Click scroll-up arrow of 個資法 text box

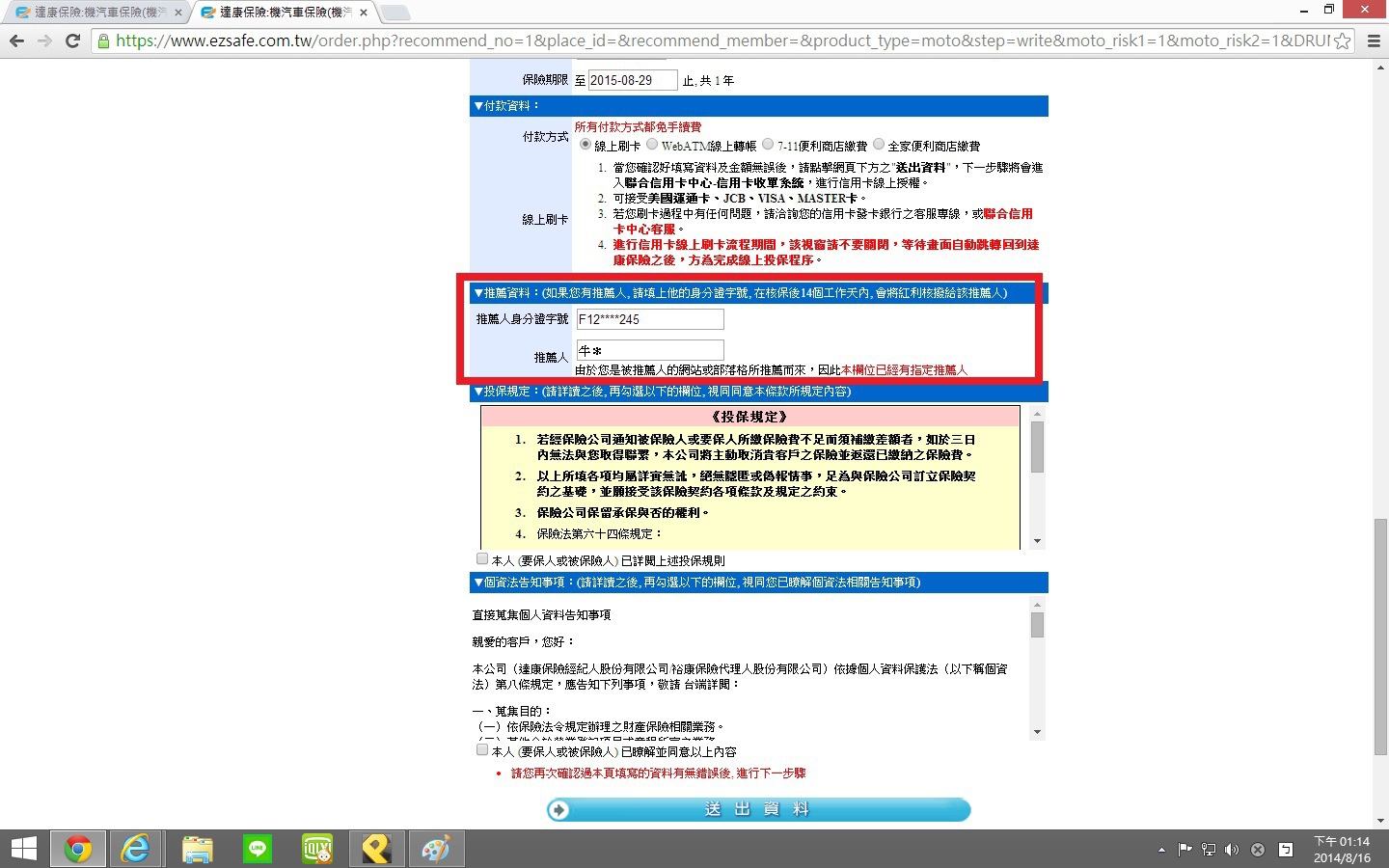coord(1037,604)
